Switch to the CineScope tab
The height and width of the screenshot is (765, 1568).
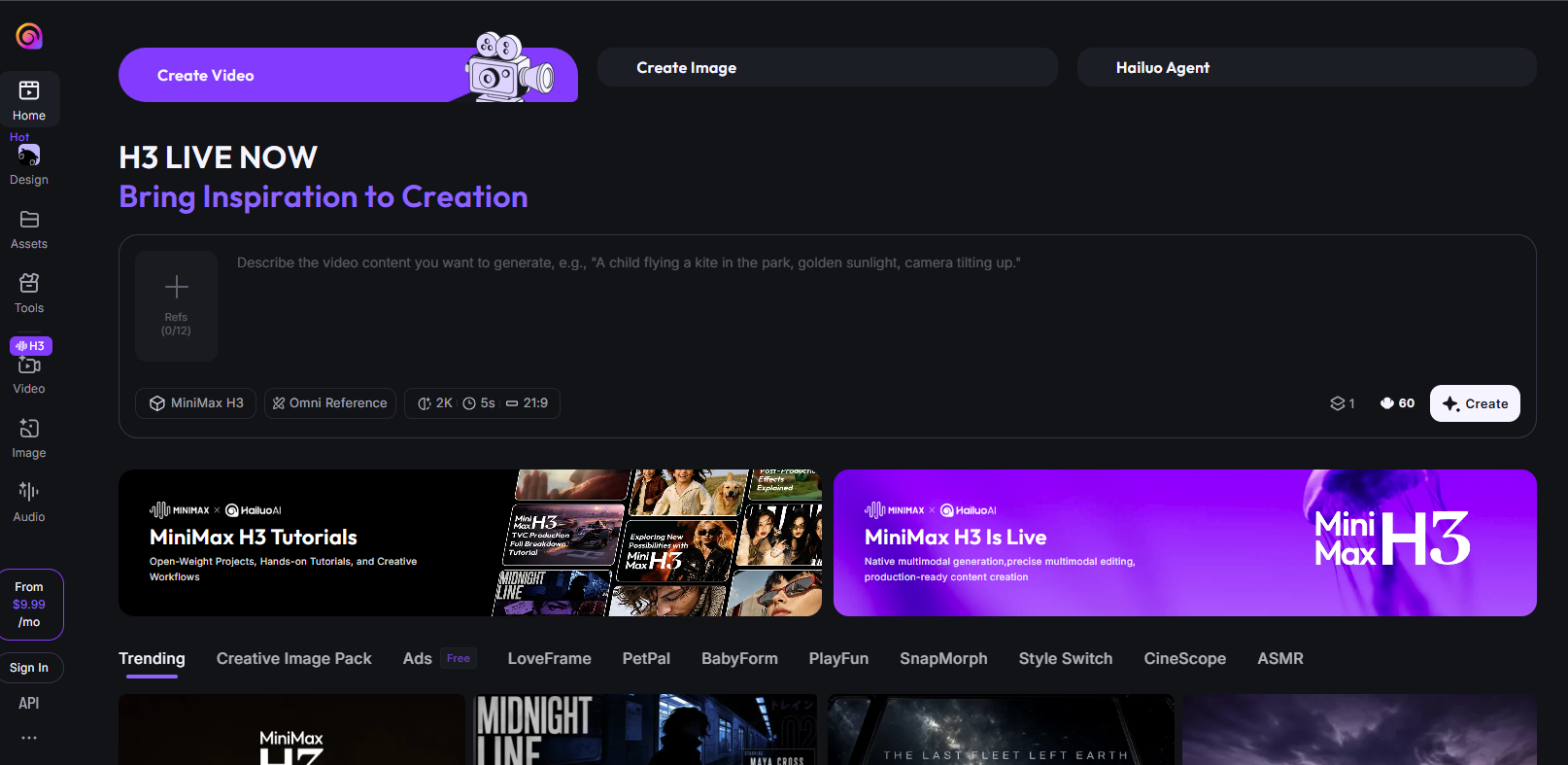tap(1185, 659)
